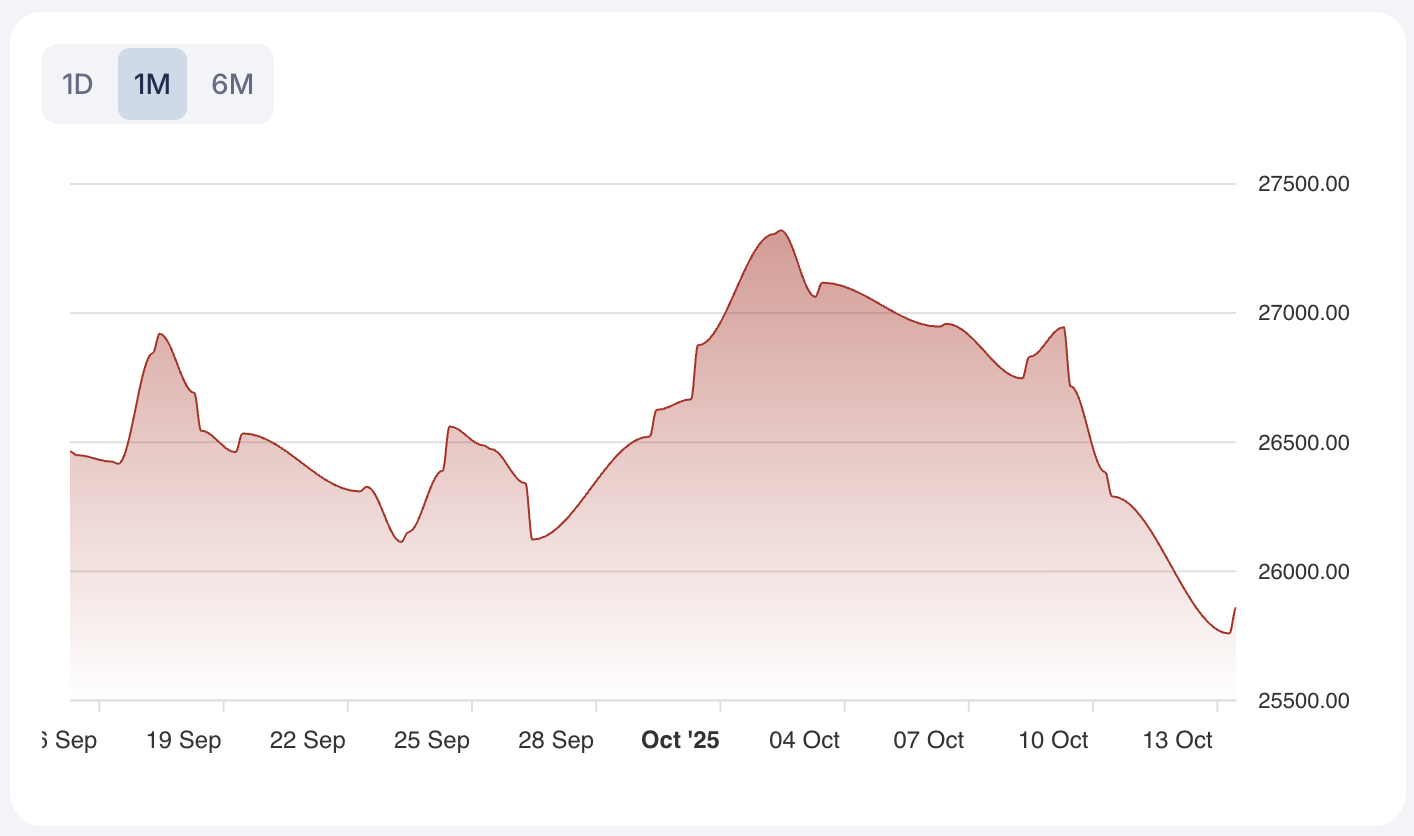
Task: Select the 26500.00 y-axis label
Action: [x=1303, y=443]
